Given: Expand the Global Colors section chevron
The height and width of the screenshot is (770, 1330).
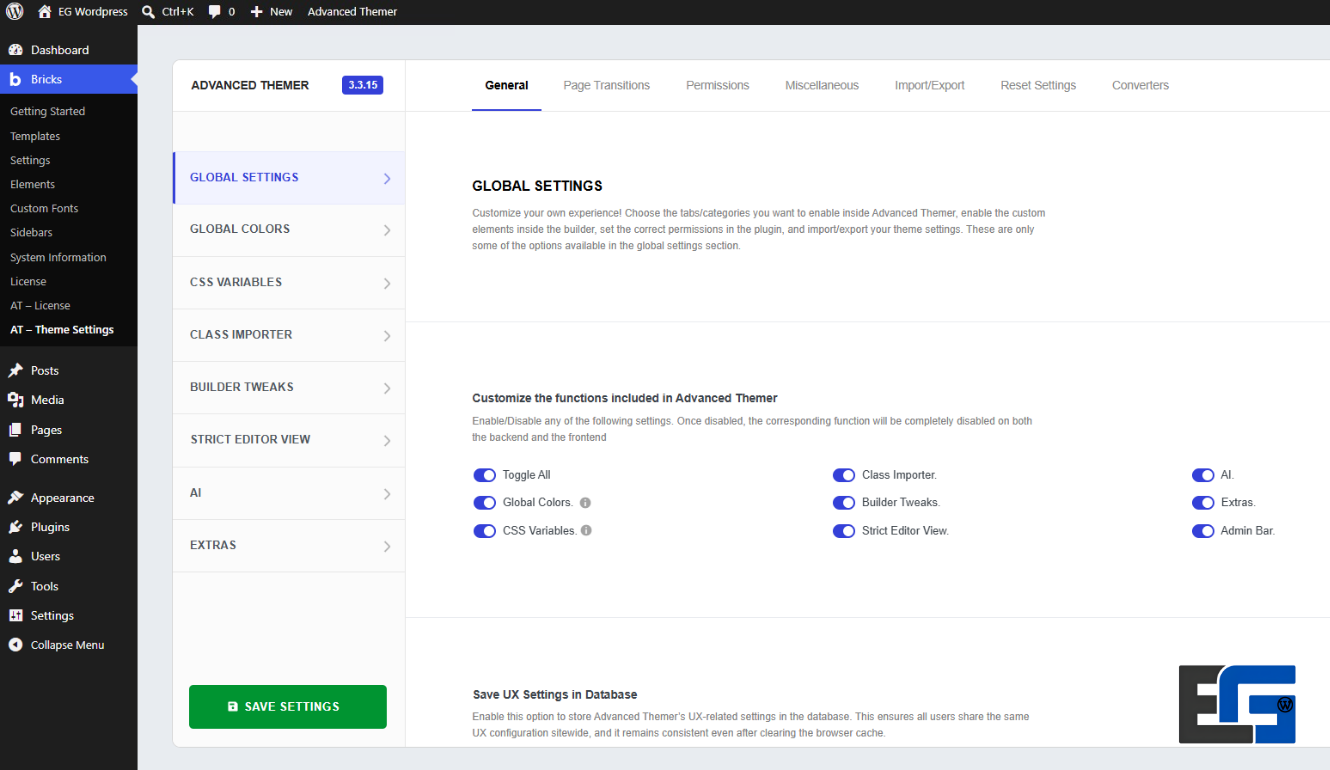Looking at the screenshot, I should pos(387,230).
